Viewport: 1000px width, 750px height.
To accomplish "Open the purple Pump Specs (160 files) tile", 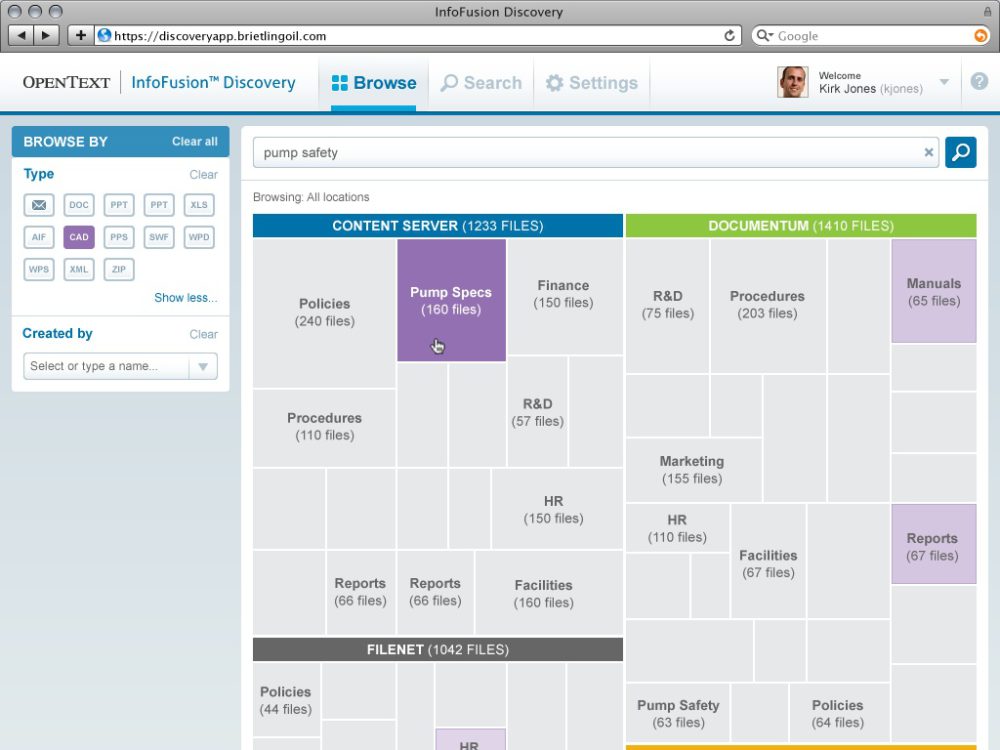I will point(451,300).
